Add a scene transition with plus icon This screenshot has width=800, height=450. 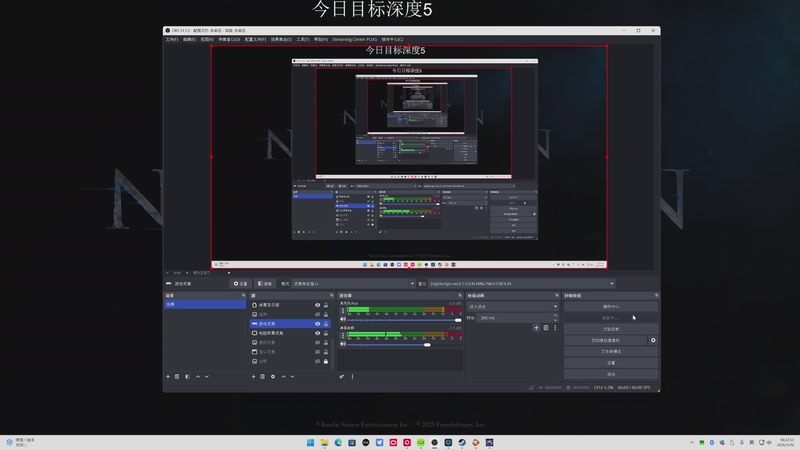tap(536, 328)
